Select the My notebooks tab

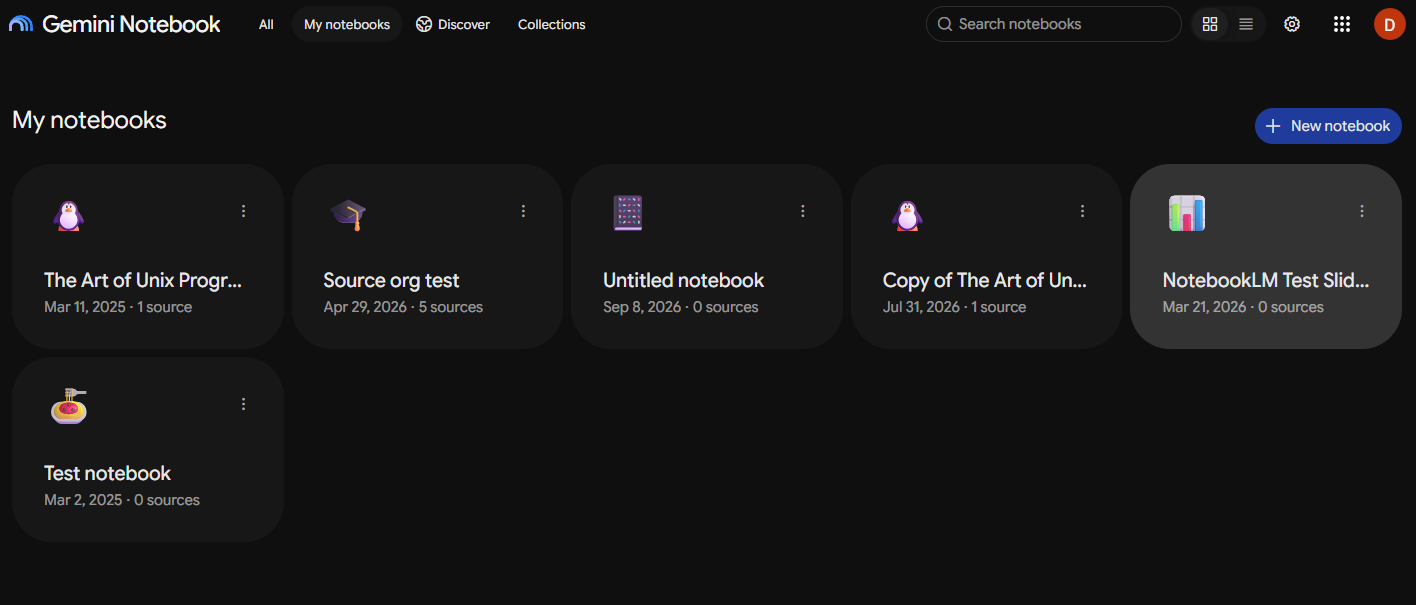click(347, 24)
